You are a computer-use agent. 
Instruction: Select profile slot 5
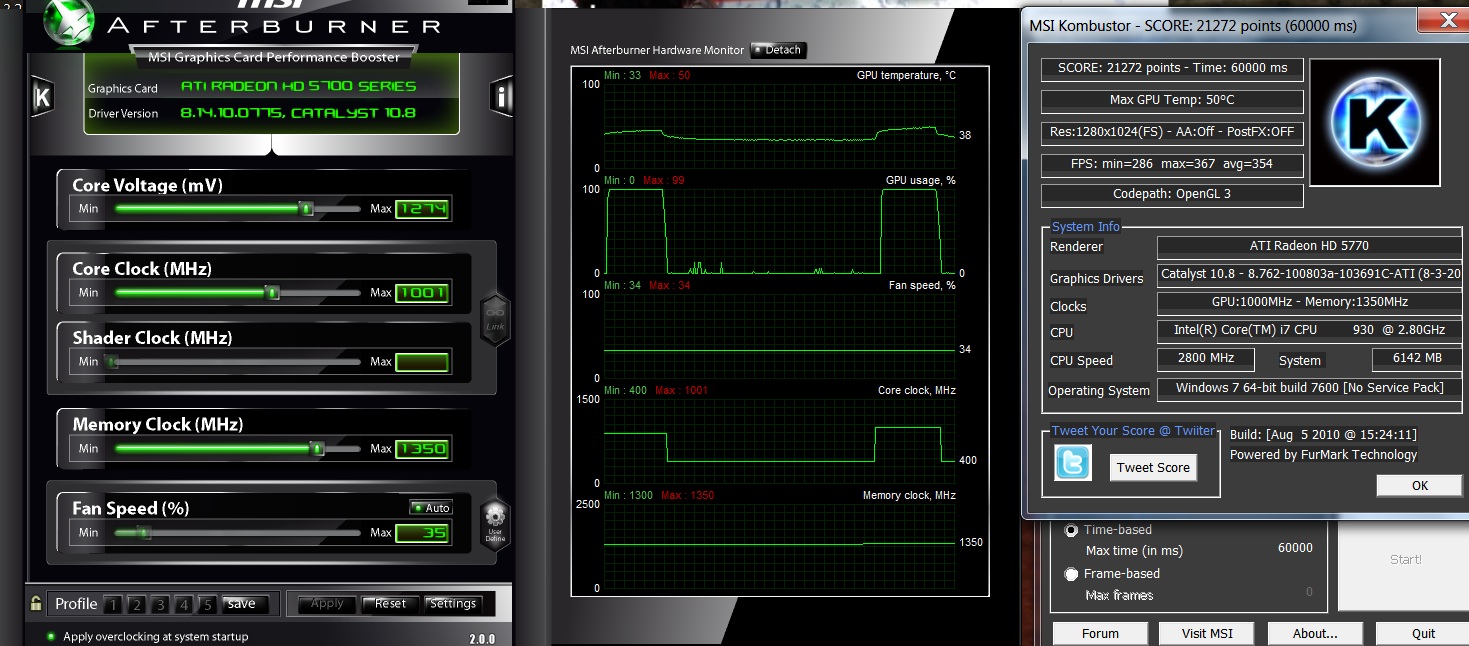[x=207, y=604]
